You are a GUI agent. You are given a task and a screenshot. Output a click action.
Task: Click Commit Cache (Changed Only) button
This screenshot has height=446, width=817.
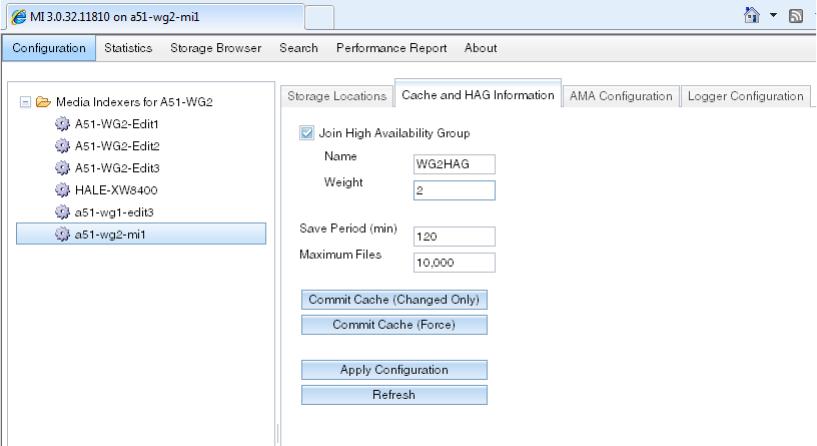394,300
